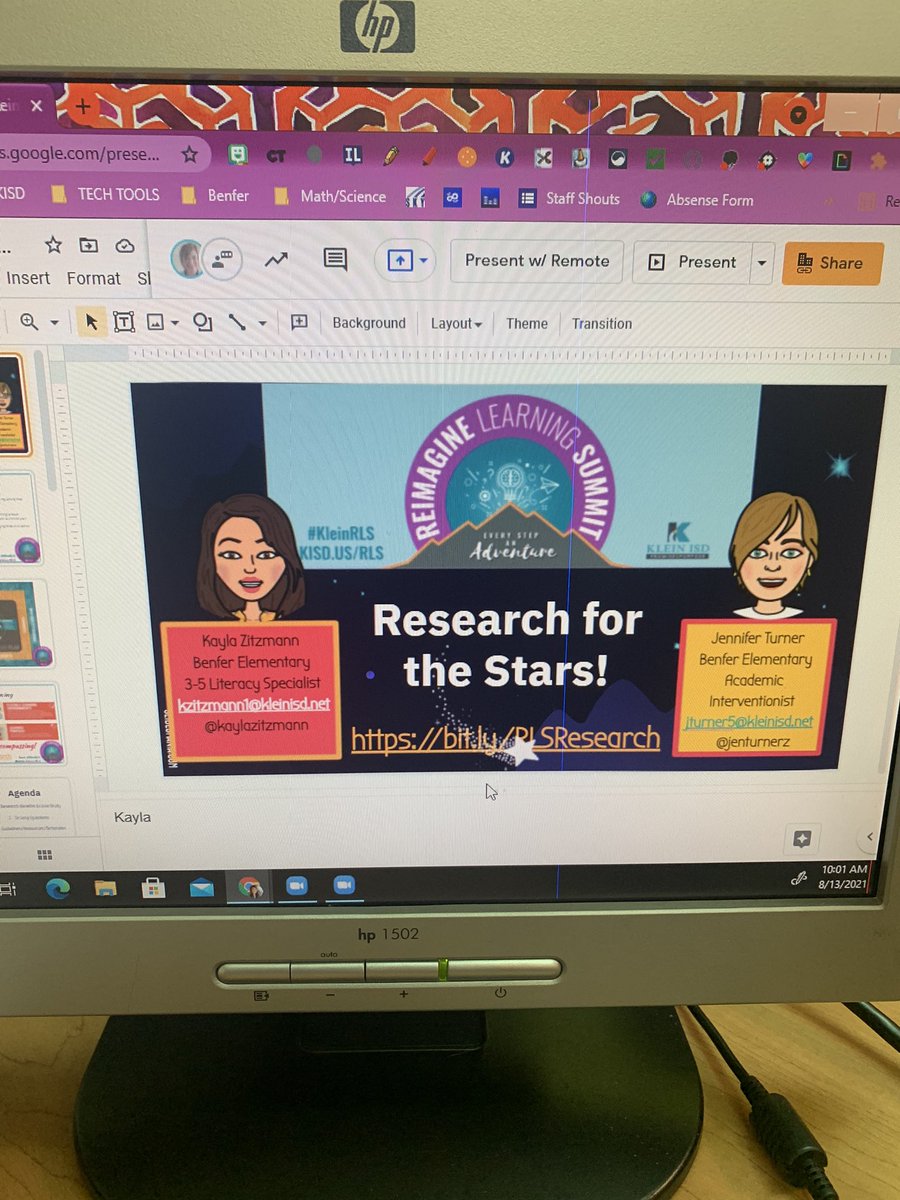The height and width of the screenshot is (1200, 900).
Task: Click the collaborator avatar photo
Action: click(186, 259)
